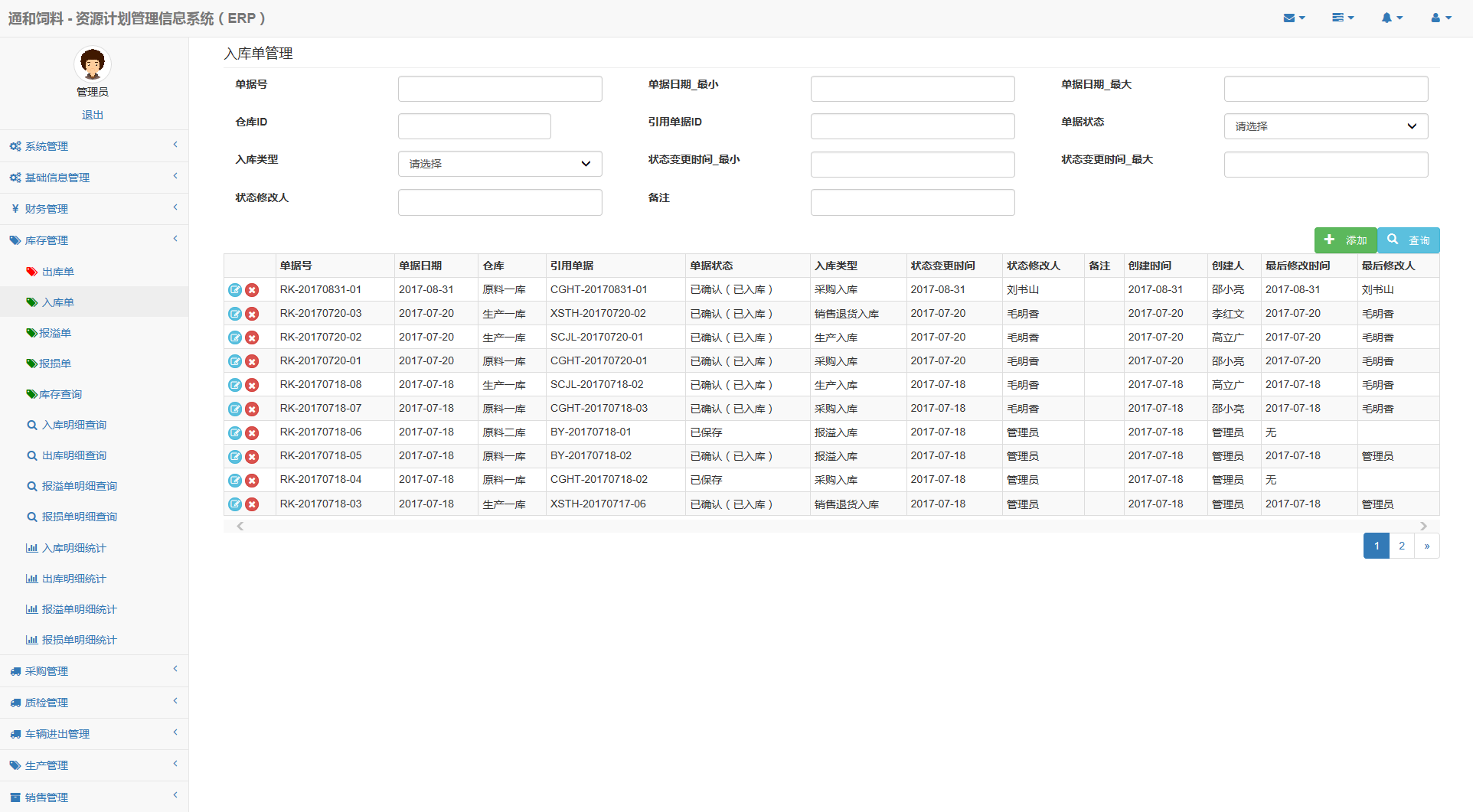This screenshot has width=1473, height=812.
Task: Go to page 2 of results
Action: click(1402, 546)
